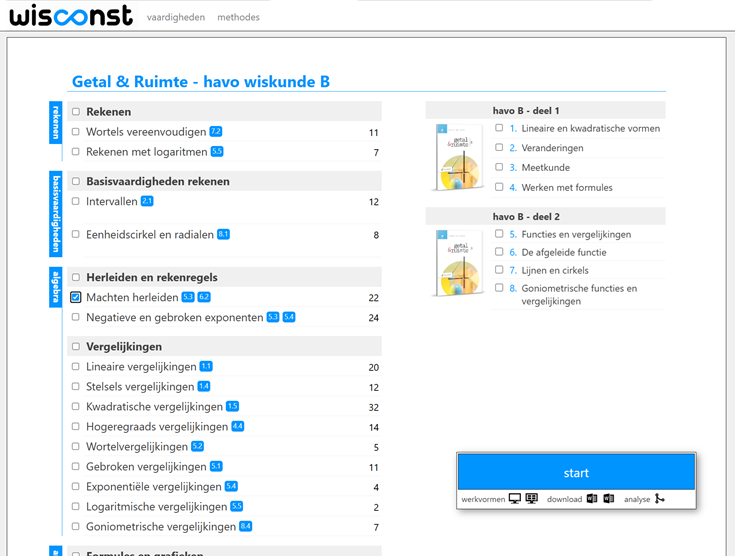Viewport: 735px width, 556px height.
Task: Click the 5.2 badge beside Wortelvergelijkingen
Action: pyautogui.click(x=197, y=446)
